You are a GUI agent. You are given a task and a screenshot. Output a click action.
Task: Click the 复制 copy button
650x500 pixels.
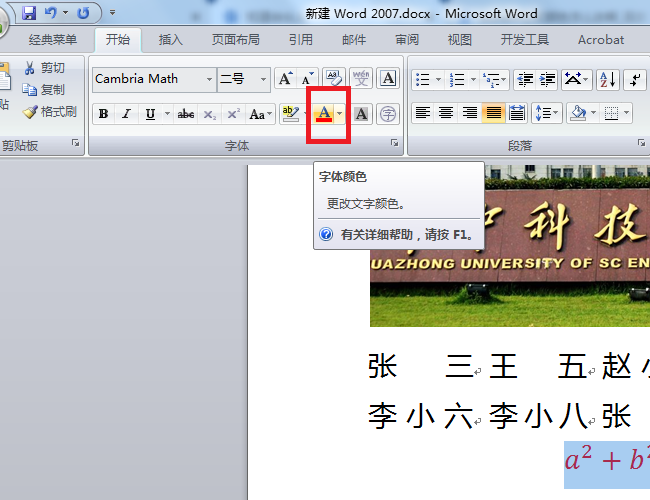(44, 90)
